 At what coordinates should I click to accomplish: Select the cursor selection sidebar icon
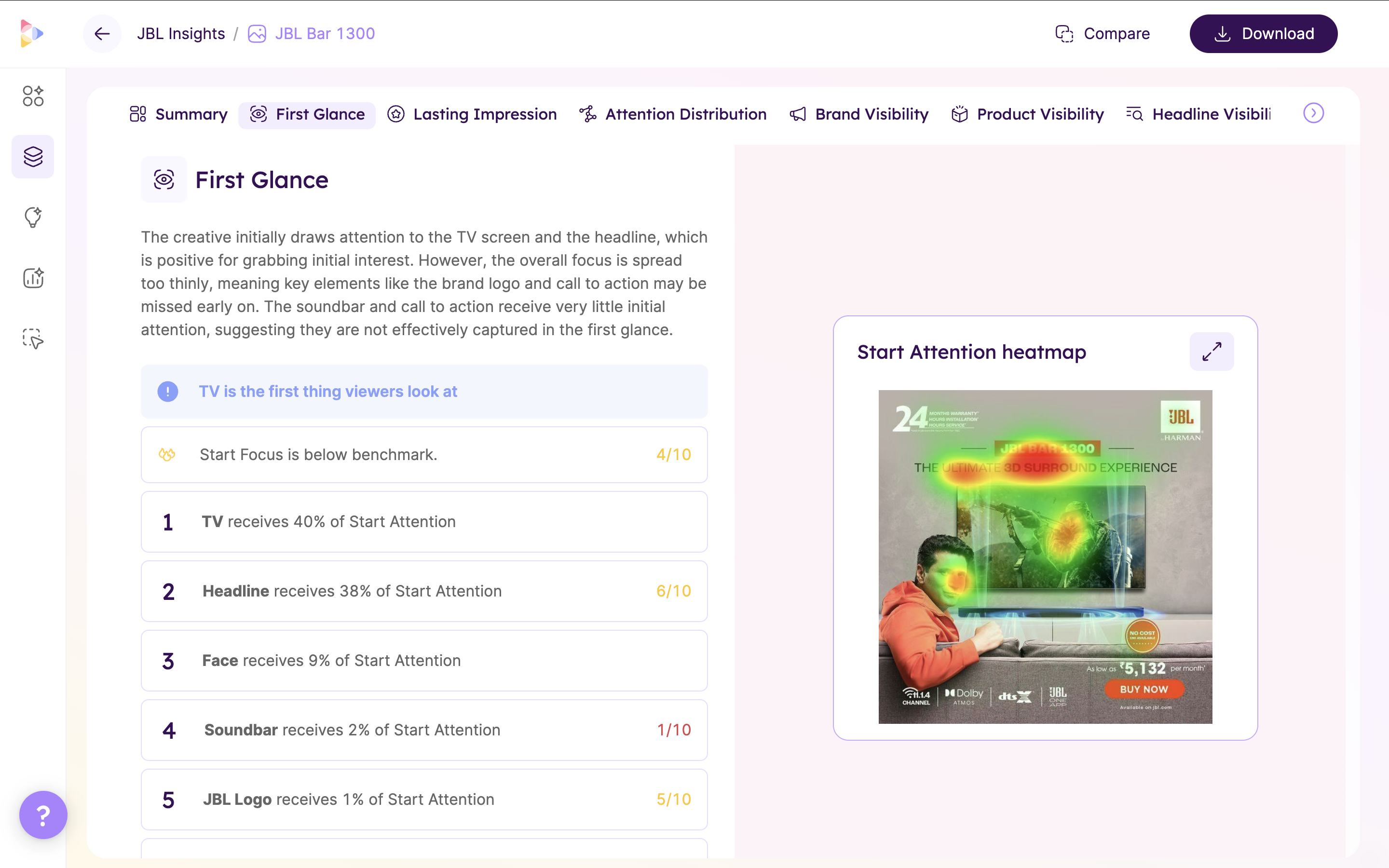33,339
